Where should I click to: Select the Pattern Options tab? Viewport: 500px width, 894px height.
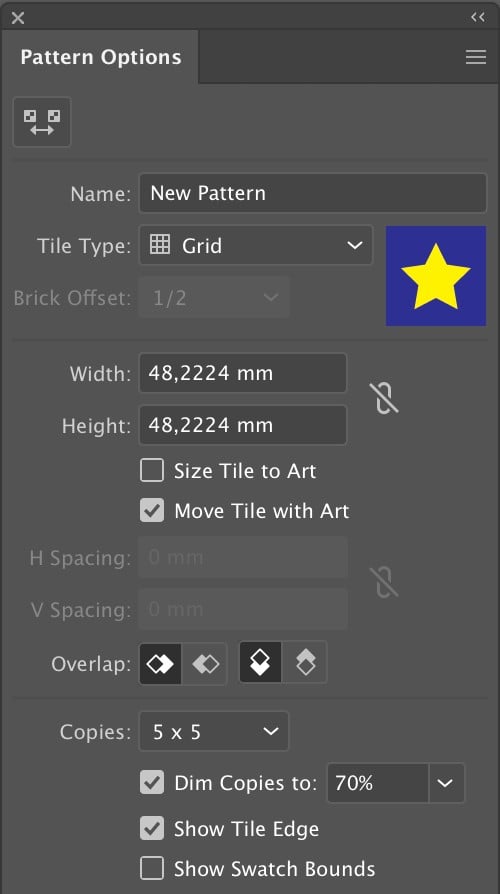point(101,57)
